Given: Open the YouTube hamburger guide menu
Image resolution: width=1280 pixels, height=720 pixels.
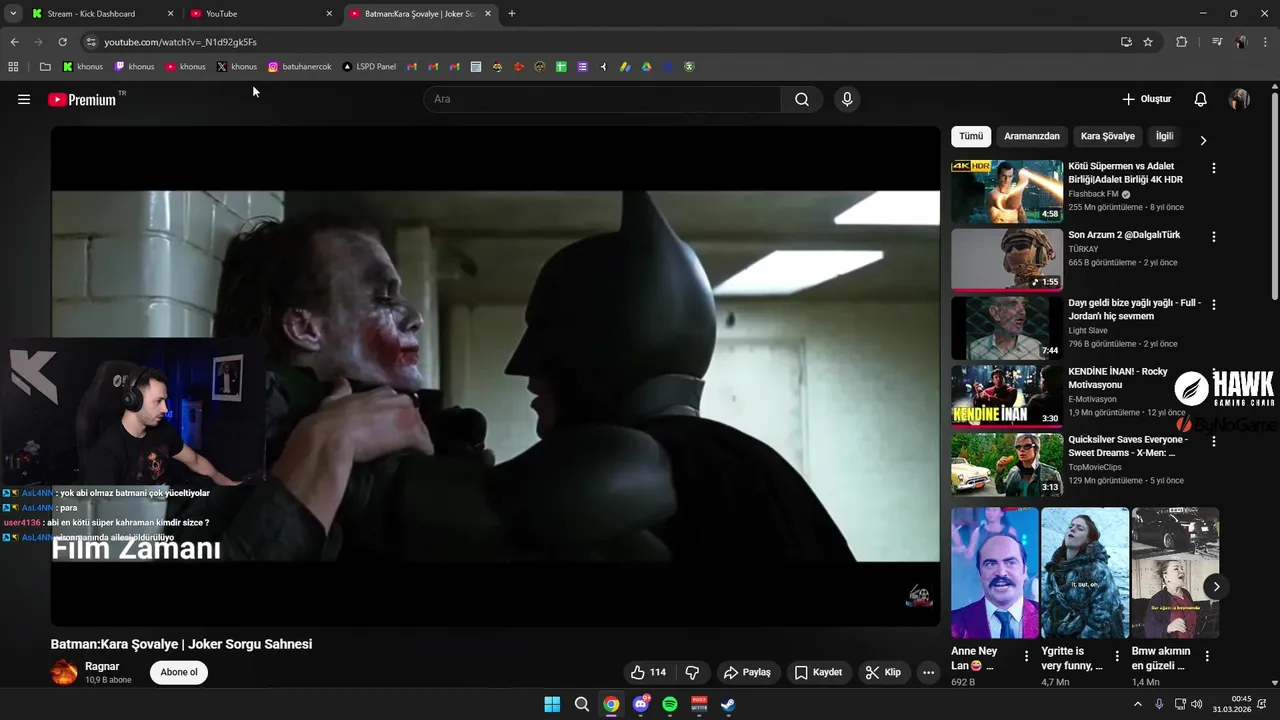Looking at the screenshot, I should (x=24, y=99).
